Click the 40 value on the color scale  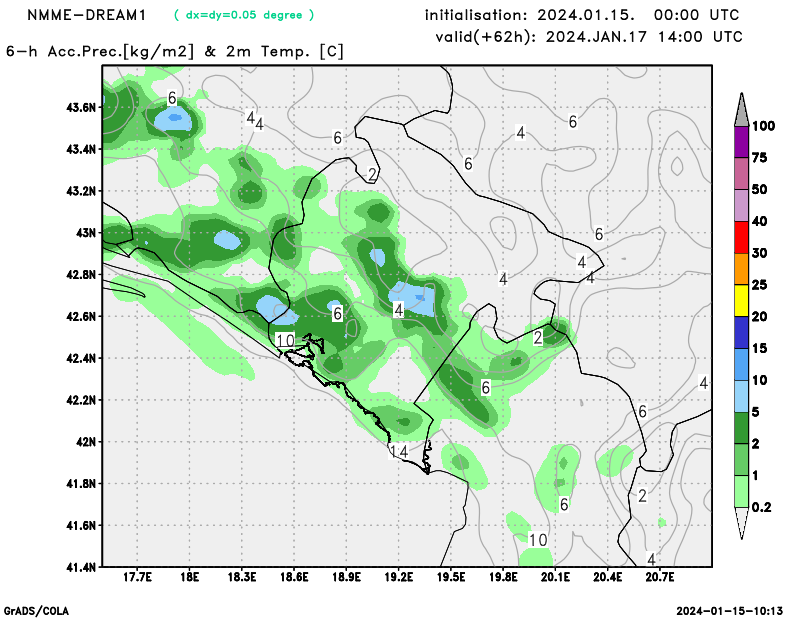[x=760, y=221]
